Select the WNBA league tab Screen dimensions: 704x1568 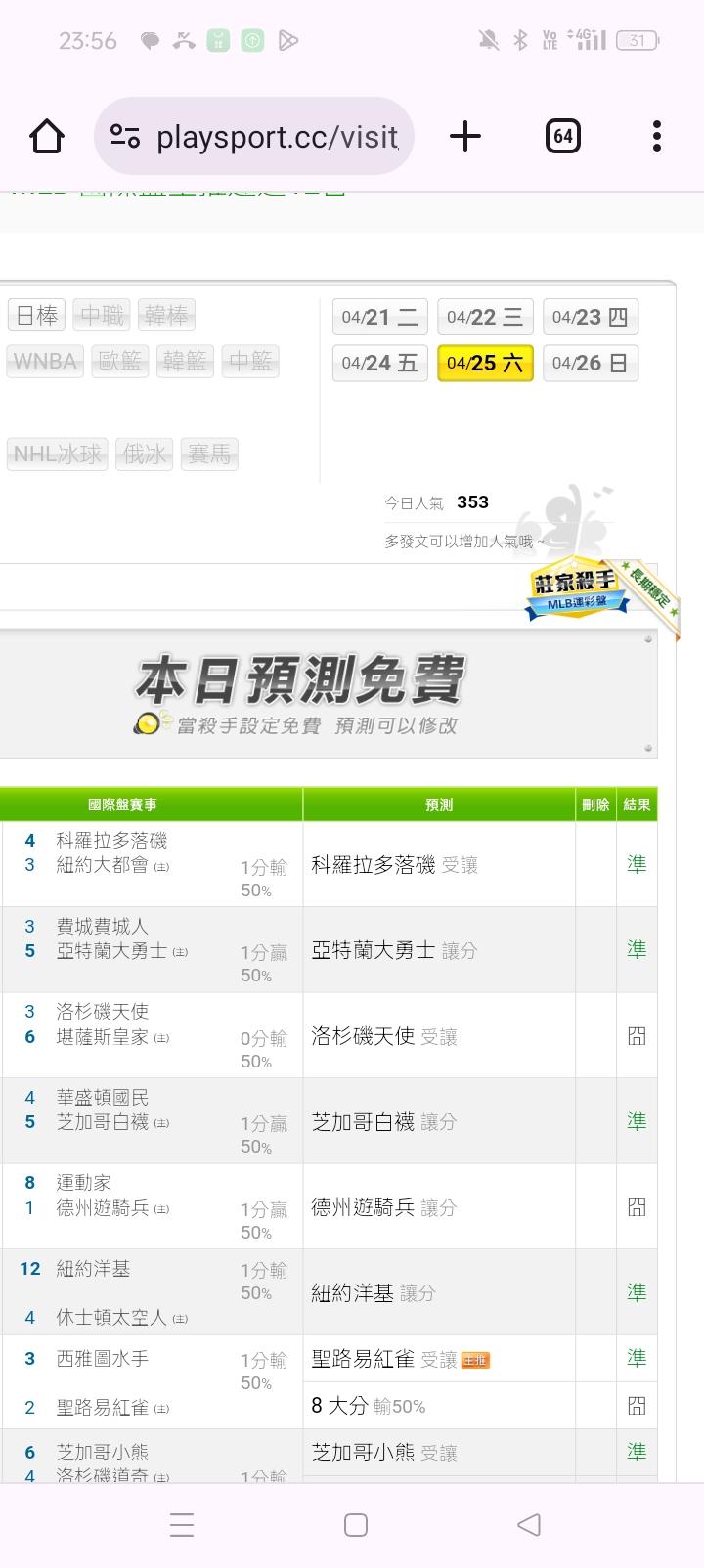click(x=46, y=361)
